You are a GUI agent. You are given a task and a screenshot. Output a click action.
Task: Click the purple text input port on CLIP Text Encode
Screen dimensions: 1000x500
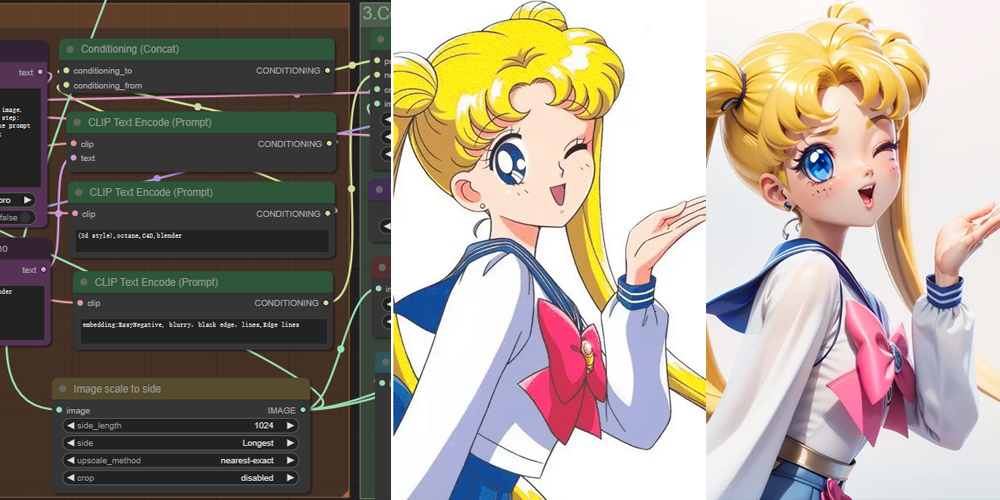click(x=73, y=158)
